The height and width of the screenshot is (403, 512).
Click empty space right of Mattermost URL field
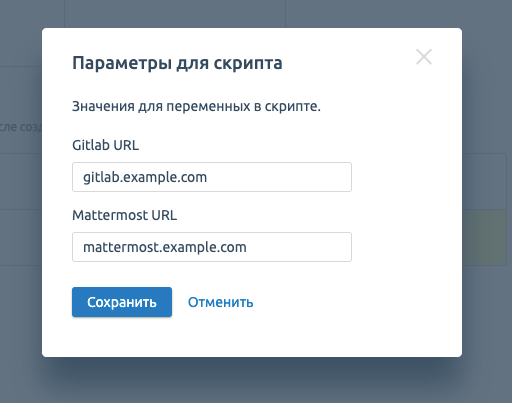click(406, 247)
